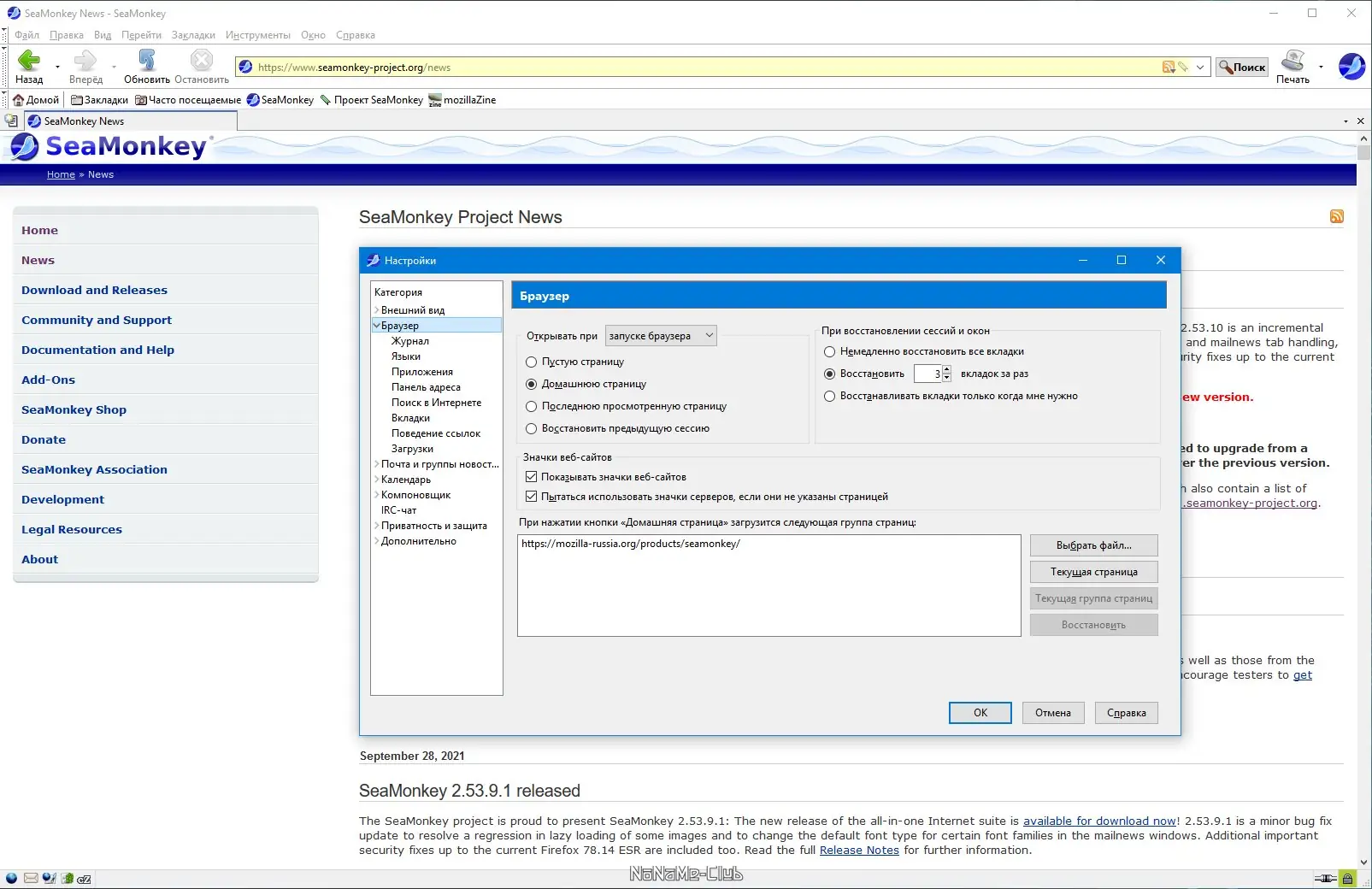Open the Инструменты menu
The height and width of the screenshot is (889, 1372).
coord(258,35)
